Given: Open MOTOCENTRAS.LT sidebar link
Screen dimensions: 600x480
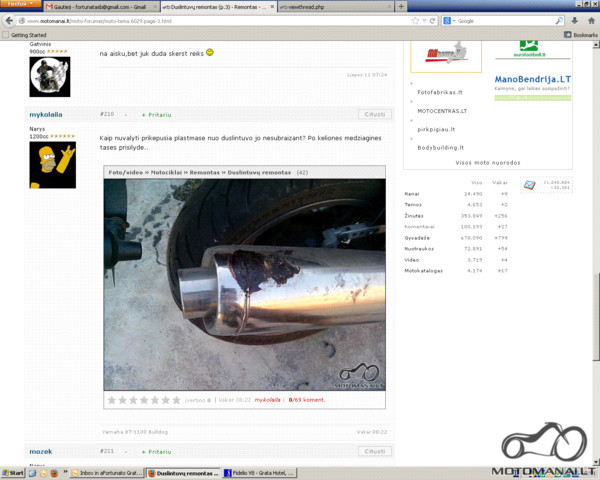Looking at the screenshot, I should [442, 111].
